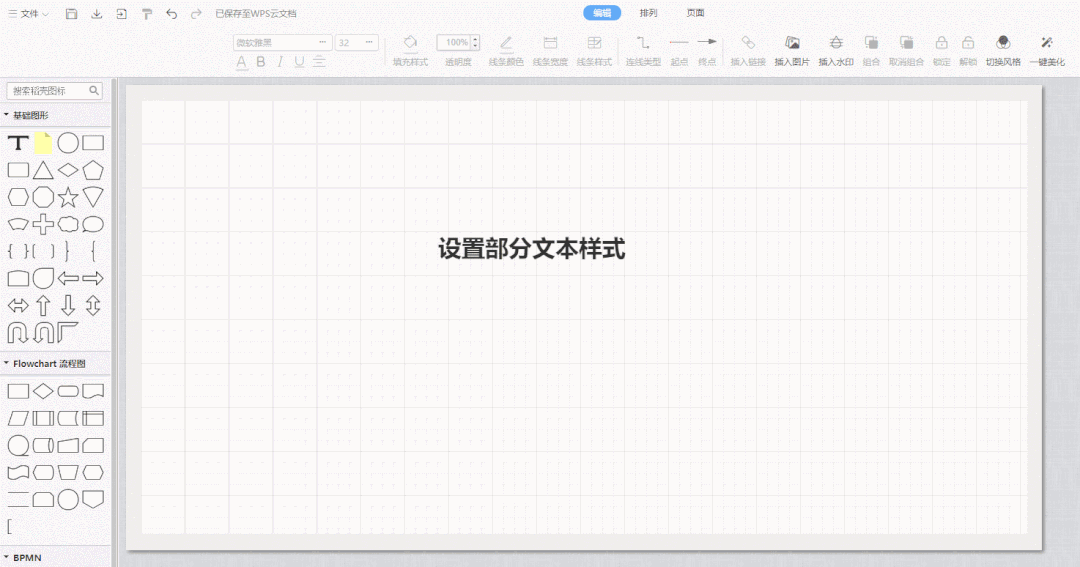Open the 填充样式 fill style tool
Image resolution: width=1080 pixels, height=567 pixels.
click(411, 50)
